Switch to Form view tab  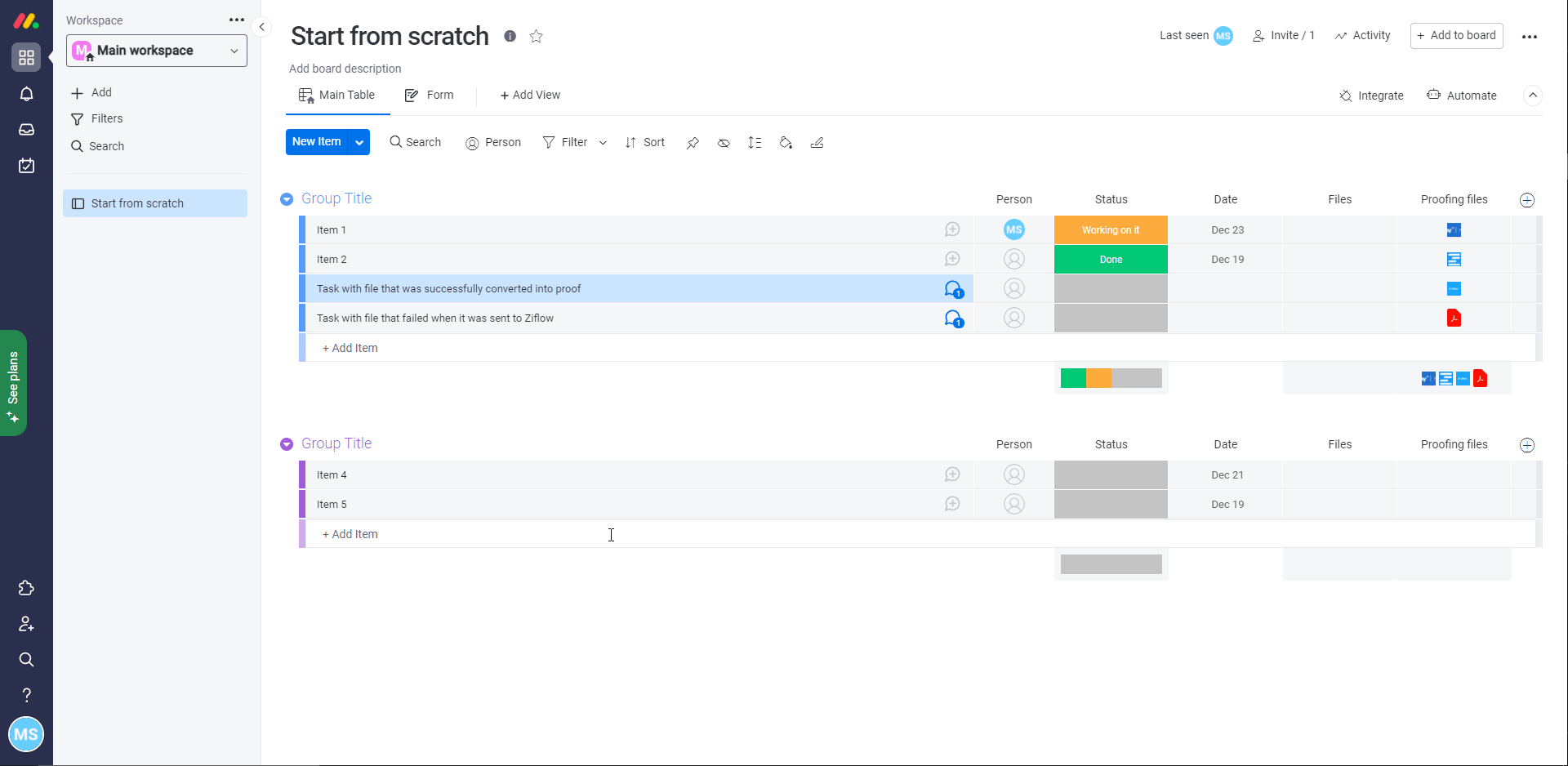coord(430,96)
